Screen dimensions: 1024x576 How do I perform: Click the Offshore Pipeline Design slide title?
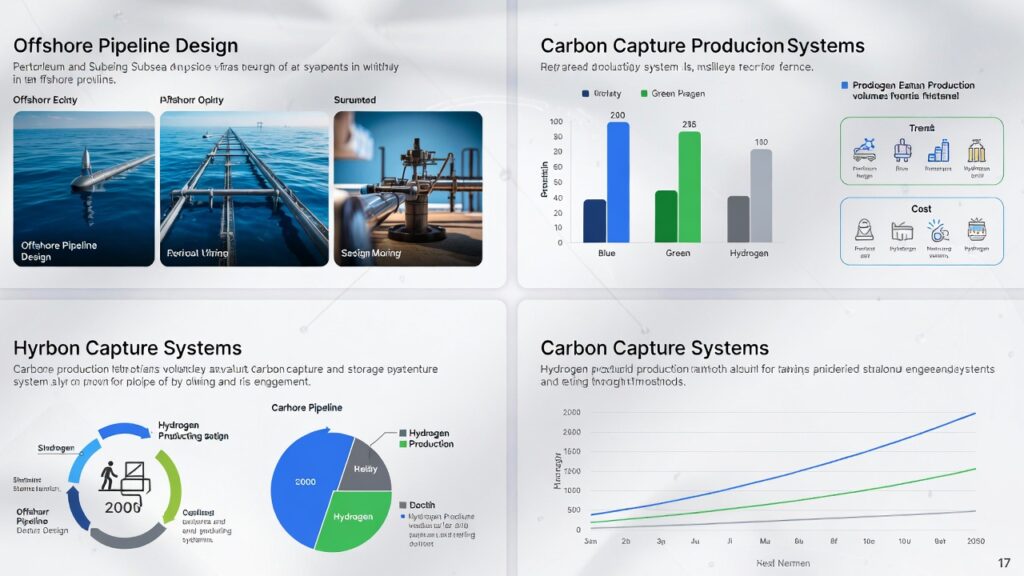[125, 46]
